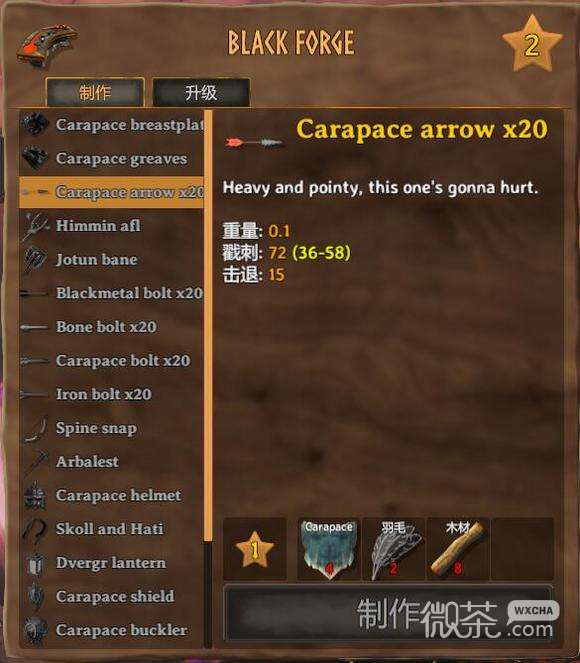
Task: Choose Jotun bane from recipe list
Action: tap(111, 259)
